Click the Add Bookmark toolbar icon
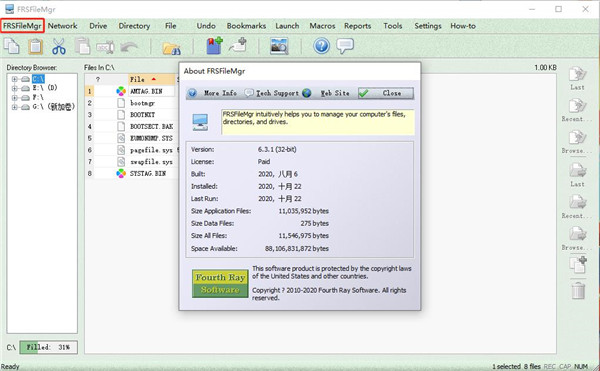Viewport: 600px width, 371px height. coord(215,46)
